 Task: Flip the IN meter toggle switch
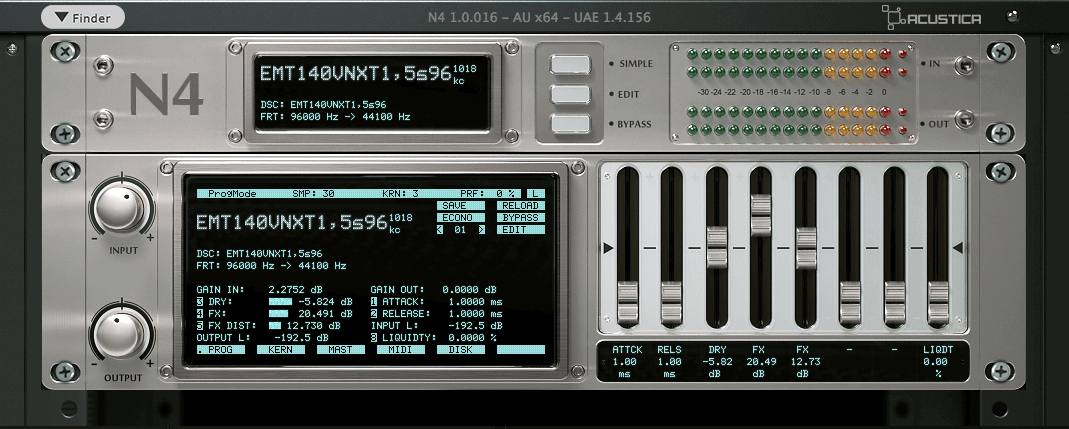tap(964, 64)
